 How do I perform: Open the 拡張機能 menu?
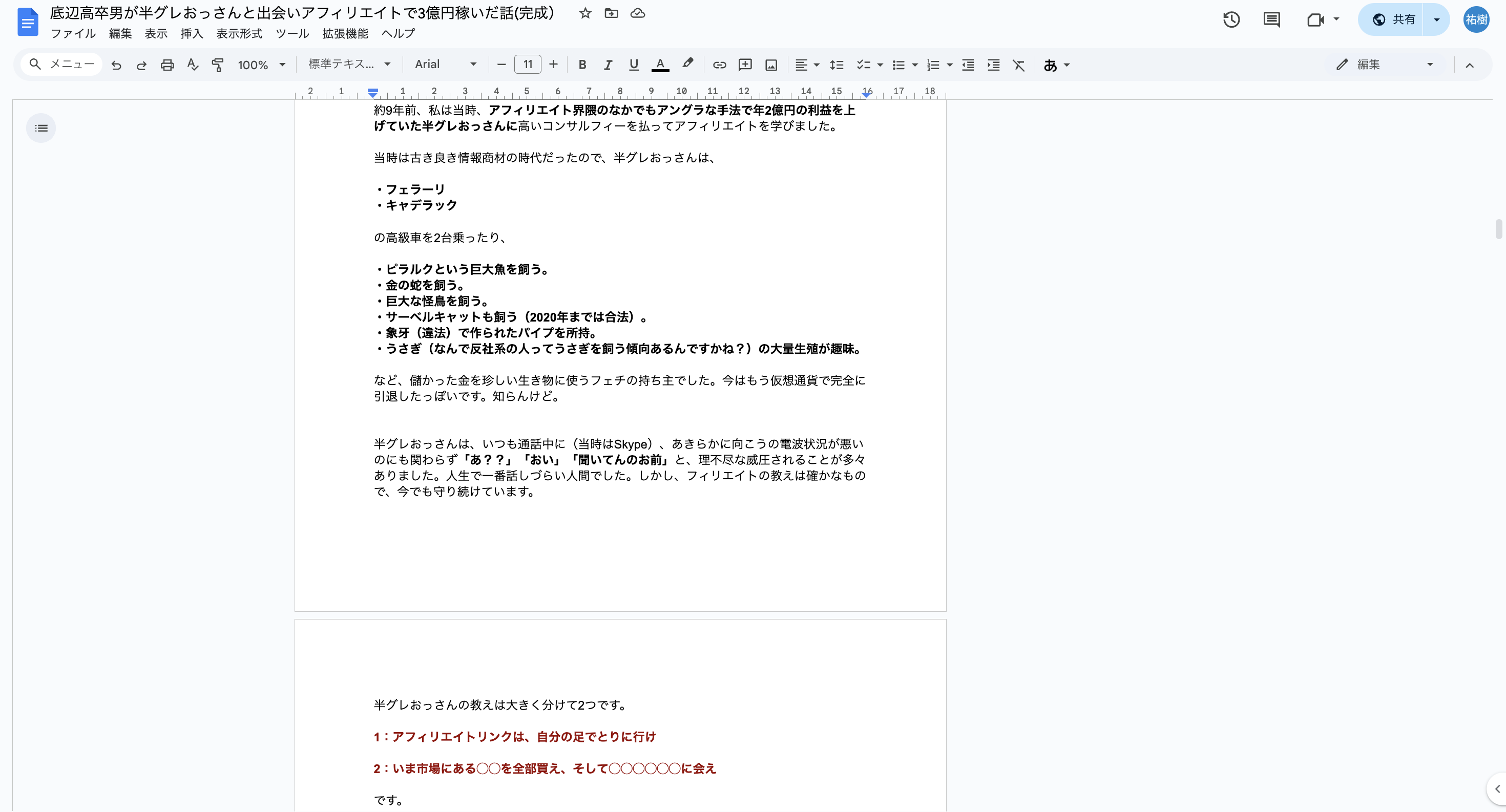(345, 33)
